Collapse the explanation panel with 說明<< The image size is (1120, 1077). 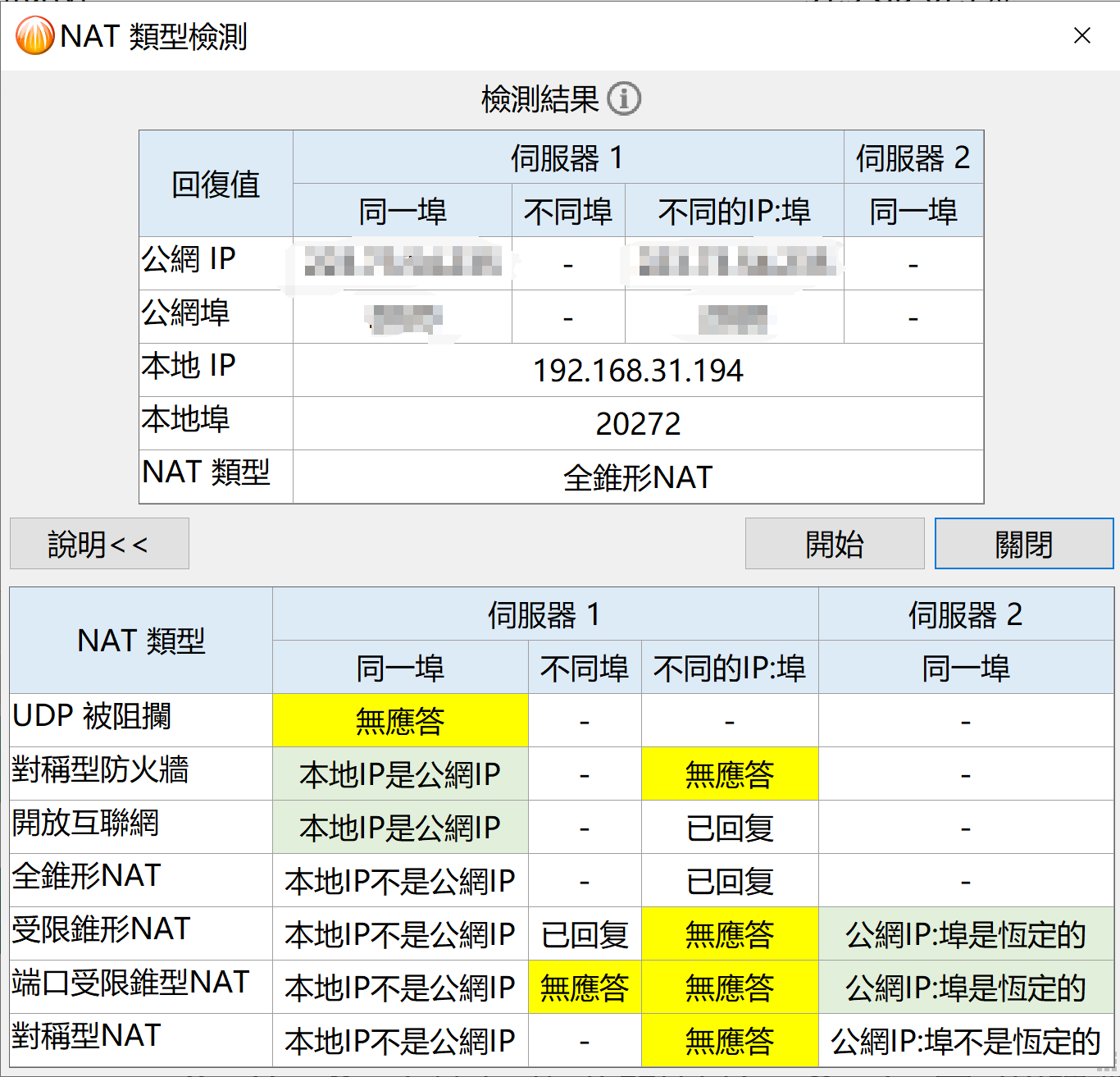click(99, 544)
